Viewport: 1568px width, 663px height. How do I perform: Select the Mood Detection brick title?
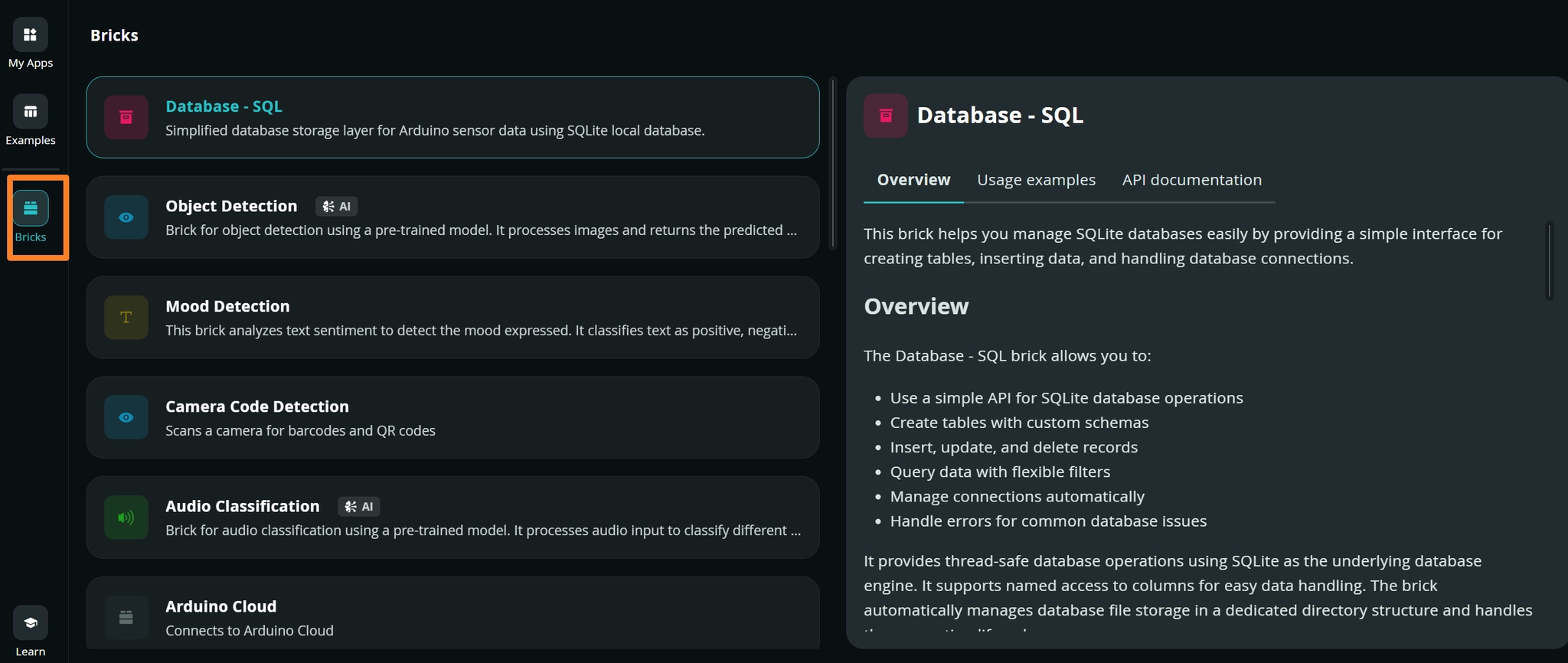tap(227, 306)
